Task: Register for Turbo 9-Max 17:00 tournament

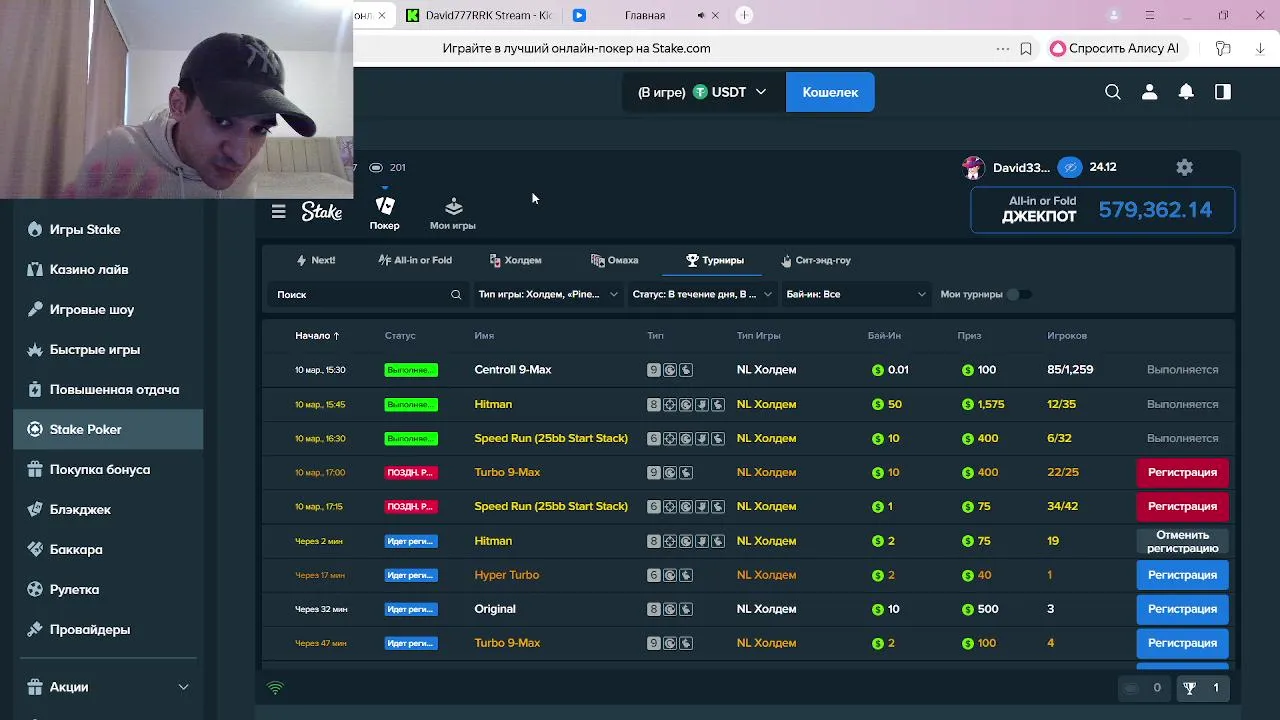Action: click(x=1182, y=472)
